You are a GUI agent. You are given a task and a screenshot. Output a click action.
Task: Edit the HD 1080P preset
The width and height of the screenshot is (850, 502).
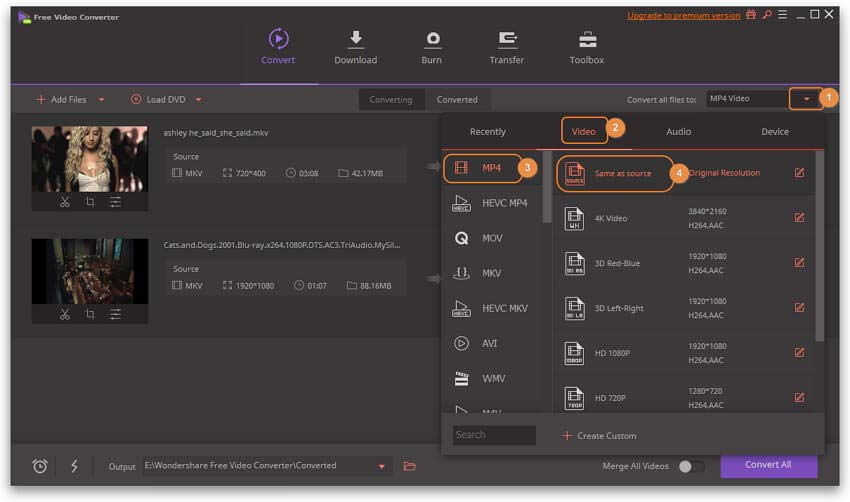click(x=799, y=352)
